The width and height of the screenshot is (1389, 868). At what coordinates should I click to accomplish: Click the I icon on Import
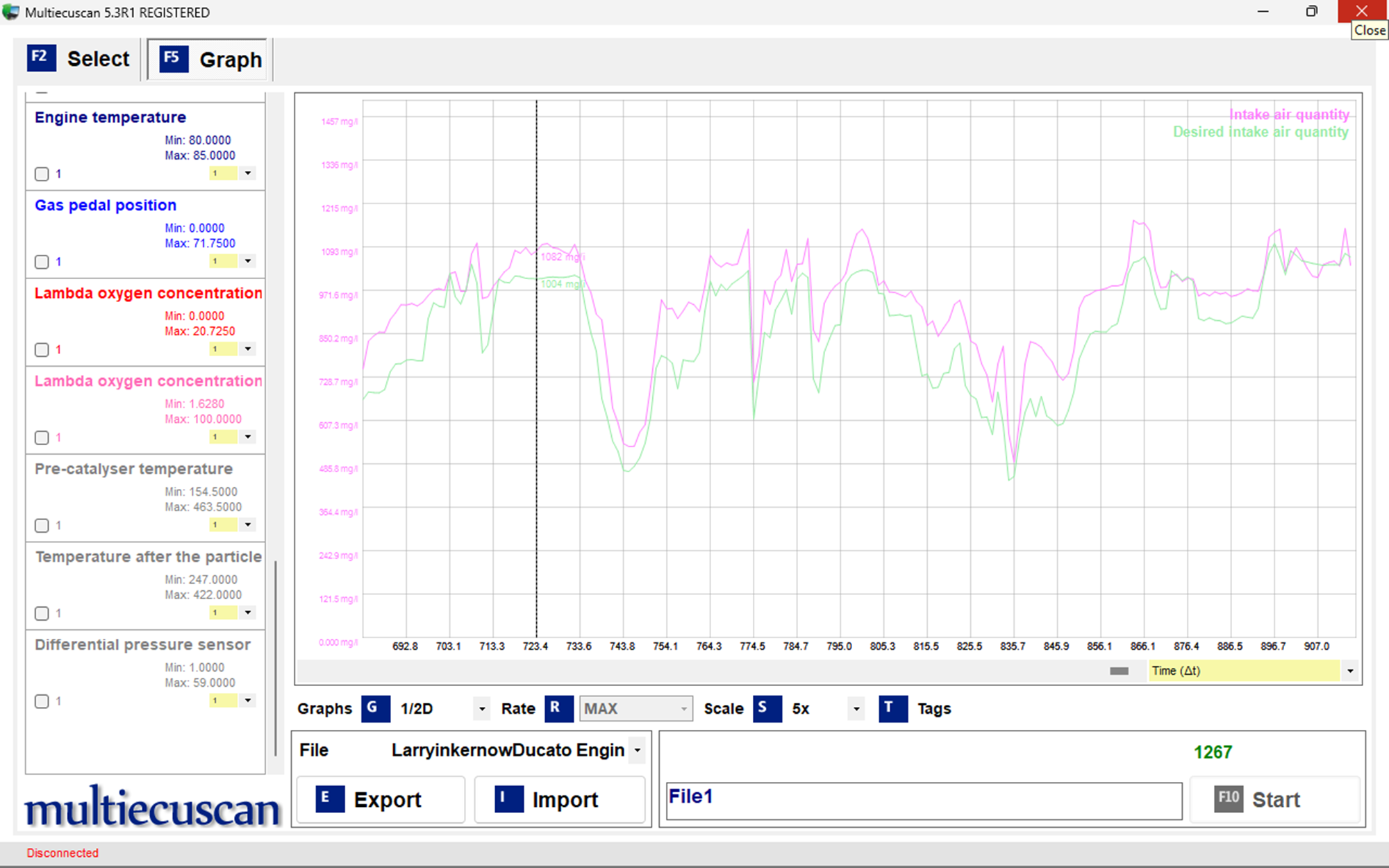click(x=508, y=799)
